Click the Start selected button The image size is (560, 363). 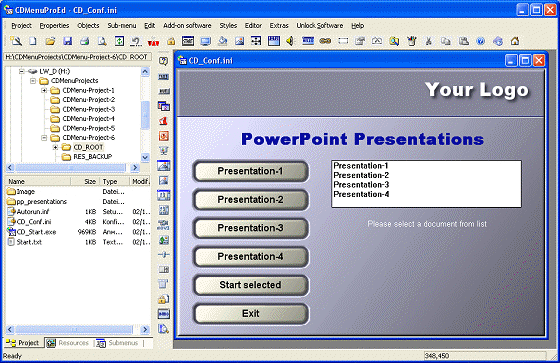coord(251,285)
